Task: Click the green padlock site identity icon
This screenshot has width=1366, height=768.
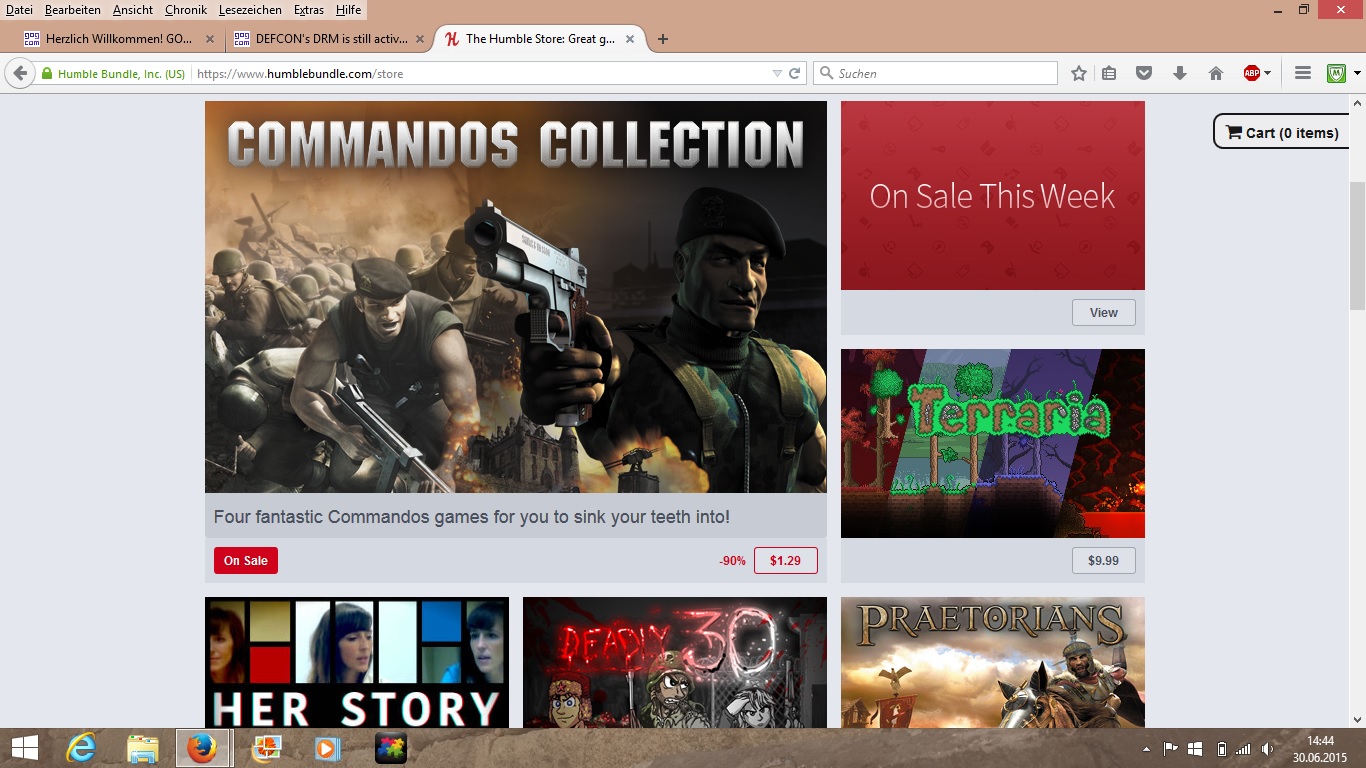Action: (46, 74)
